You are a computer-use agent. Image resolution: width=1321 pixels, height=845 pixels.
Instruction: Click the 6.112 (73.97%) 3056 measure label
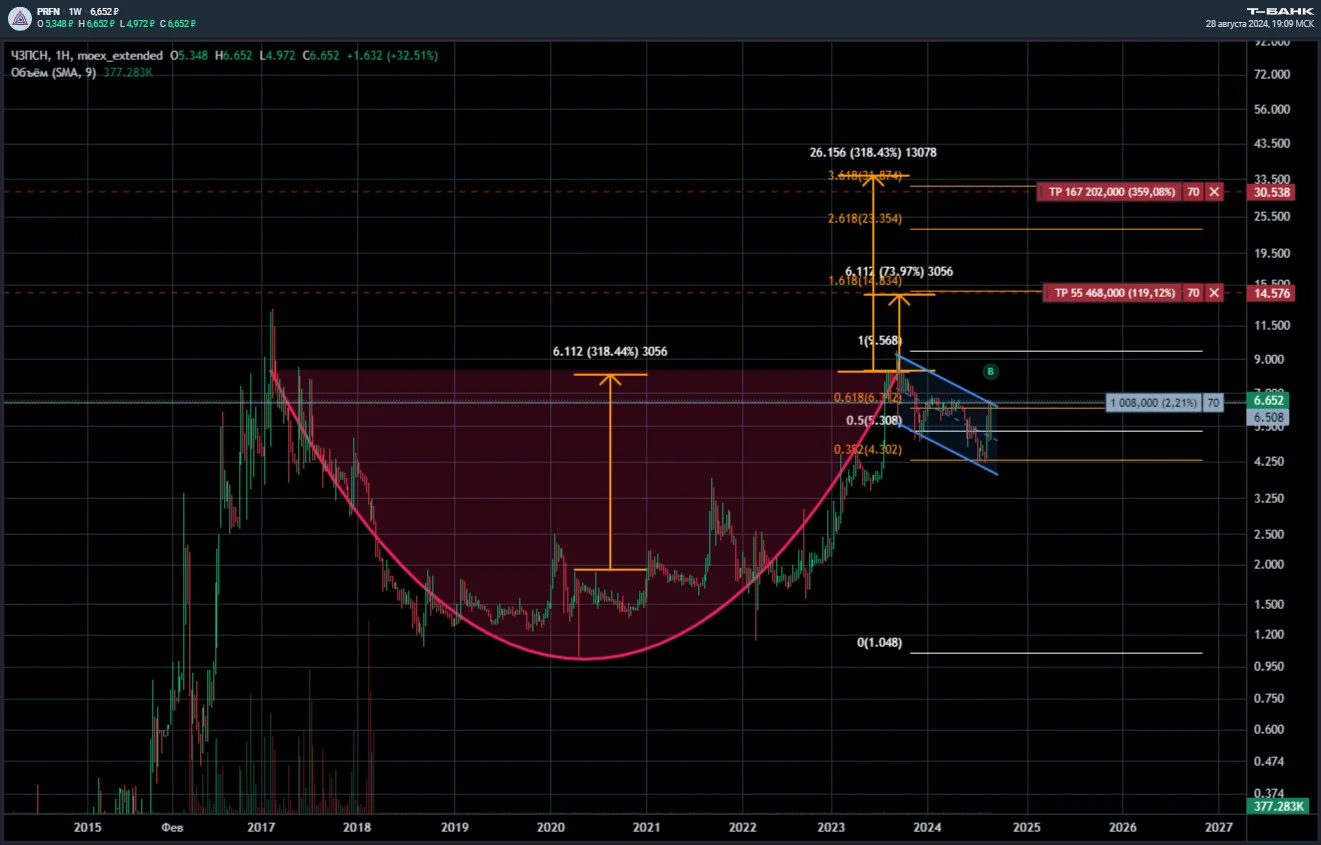[x=899, y=271]
